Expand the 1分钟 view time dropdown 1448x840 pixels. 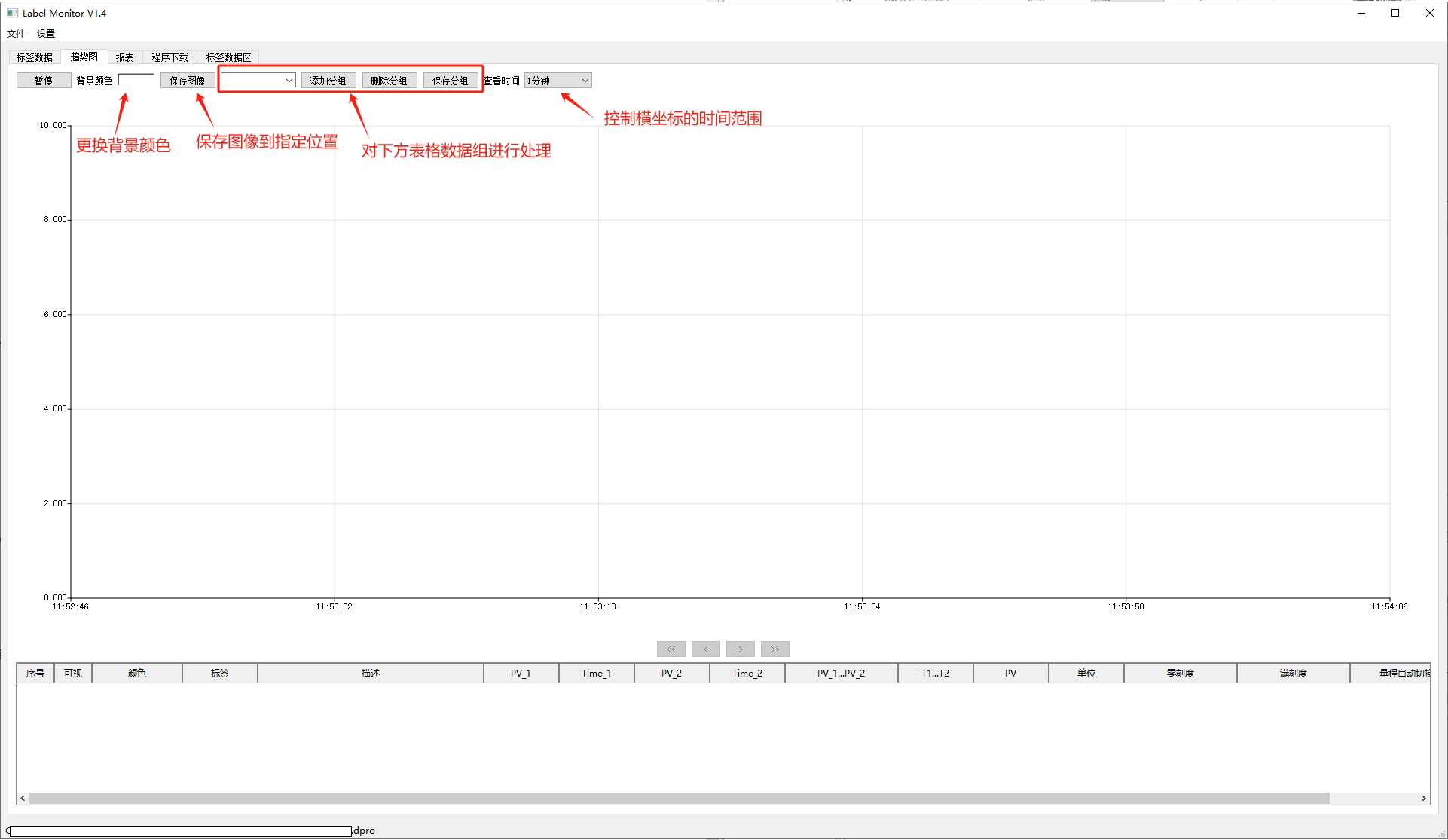(x=558, y=81)
